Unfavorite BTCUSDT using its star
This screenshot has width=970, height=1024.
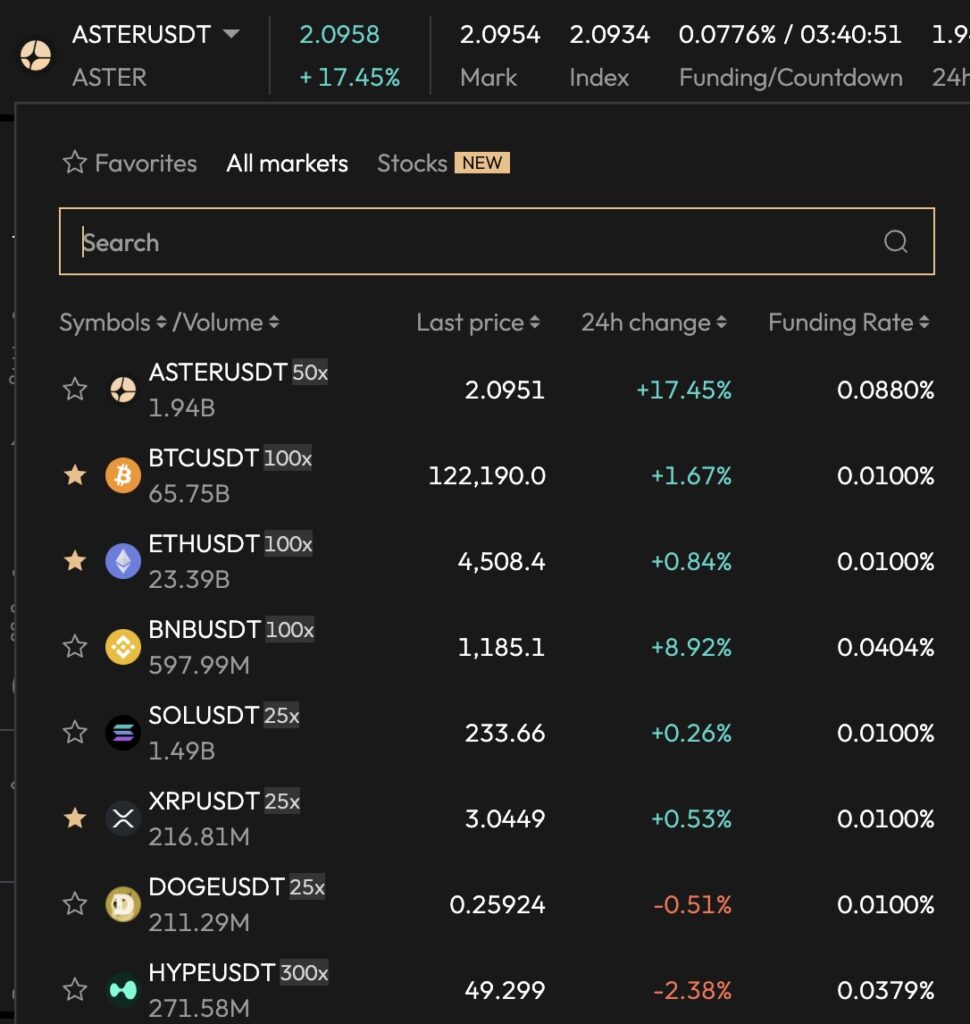click(75, 476)
